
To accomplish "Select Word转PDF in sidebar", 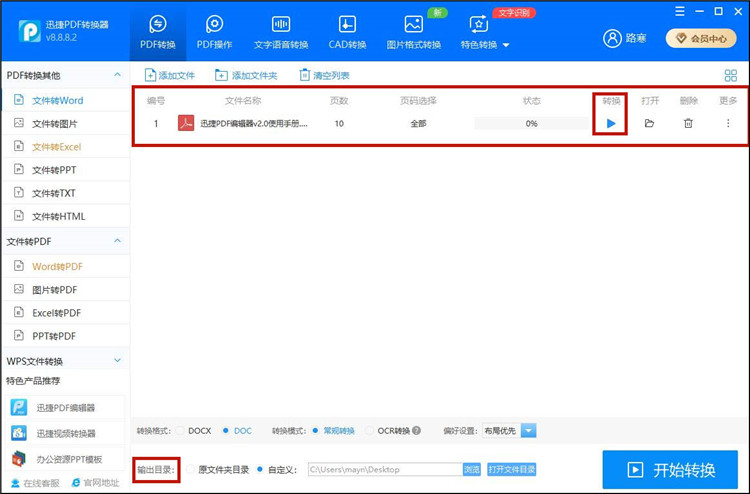I will click(66, 266).
